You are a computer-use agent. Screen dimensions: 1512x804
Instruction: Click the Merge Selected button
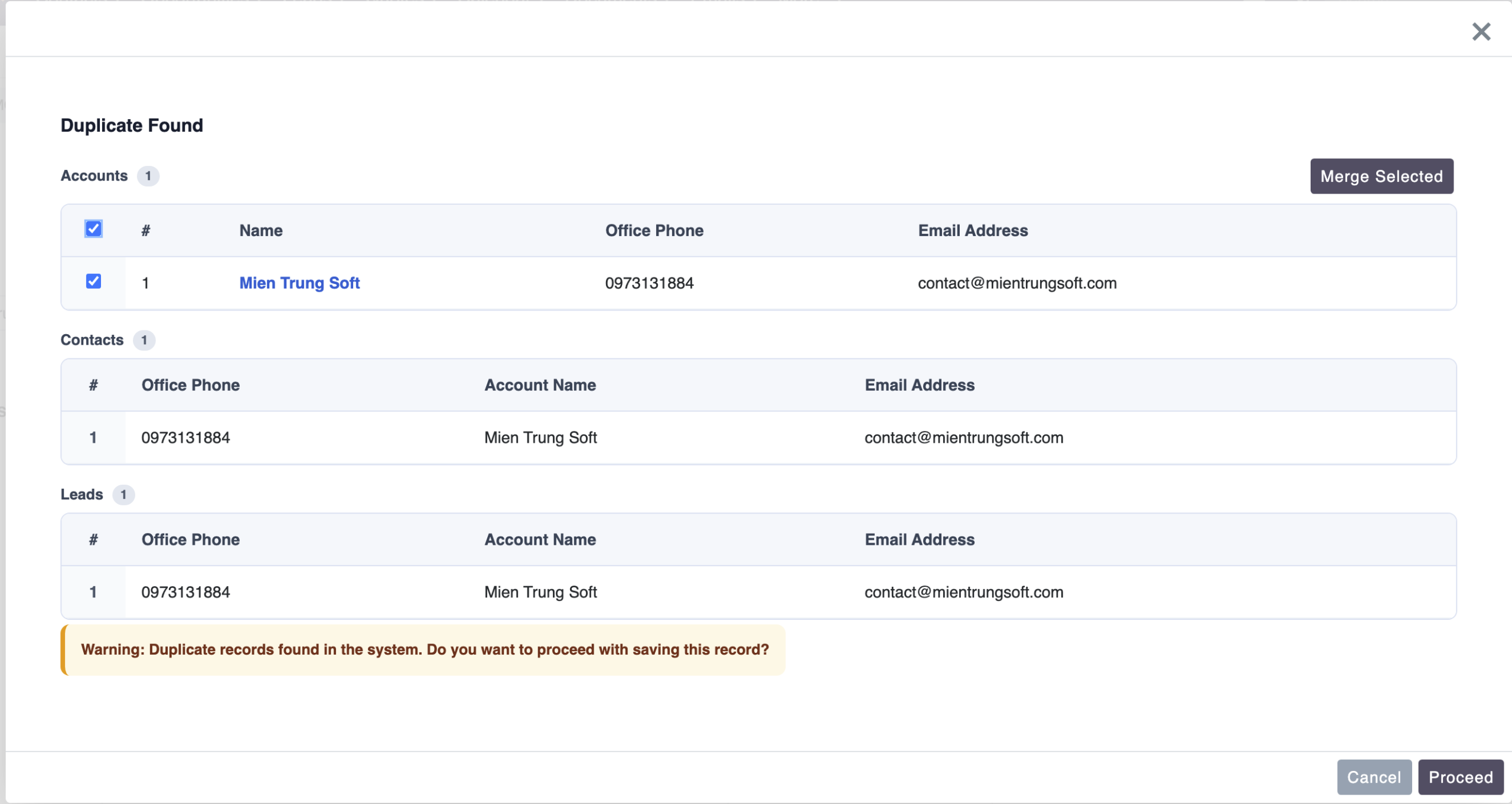pos(1381,176)
